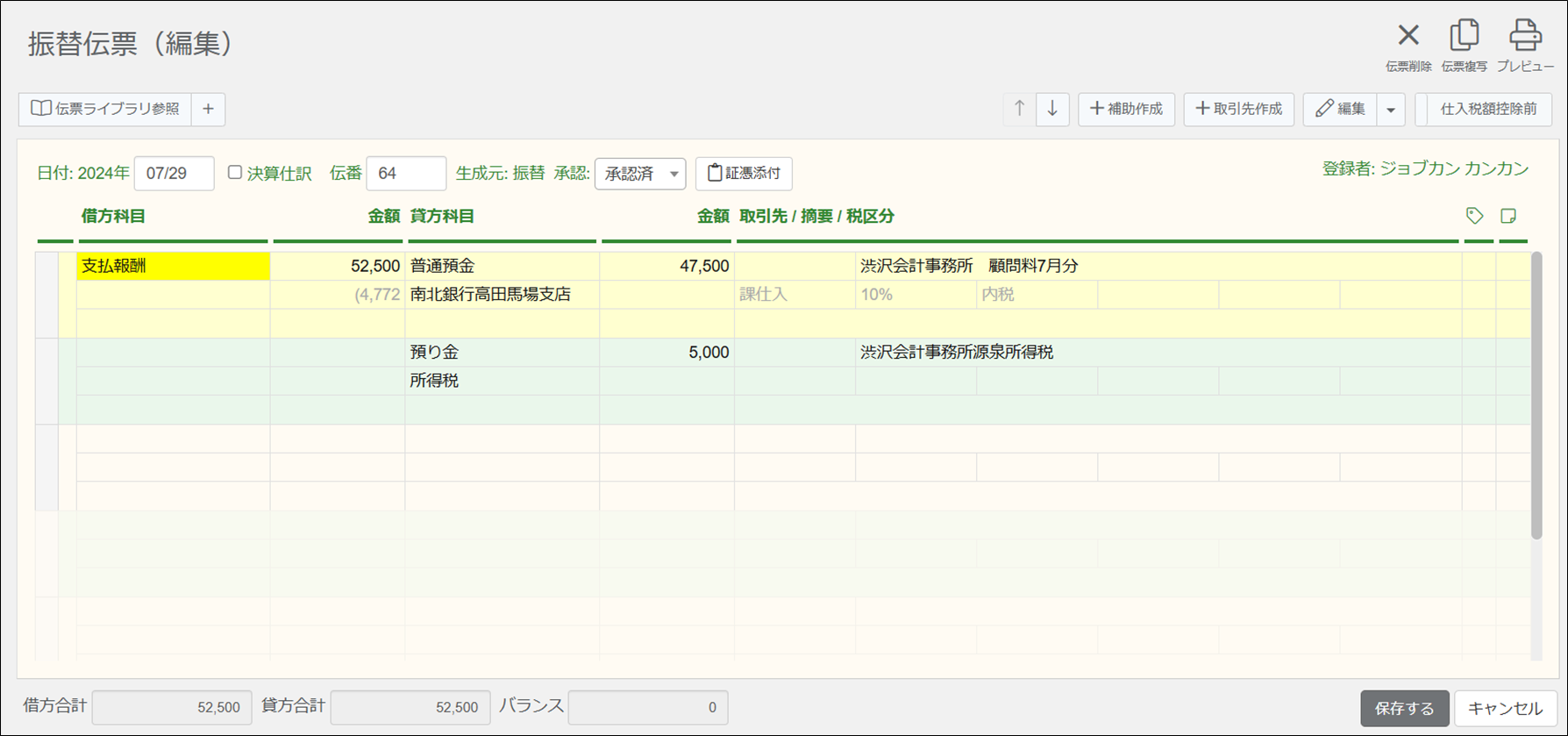Click the 伝票複写 copy icon
Image resolution: width=1568 pixels, height=736 pixels.
tap(1464, 35)
